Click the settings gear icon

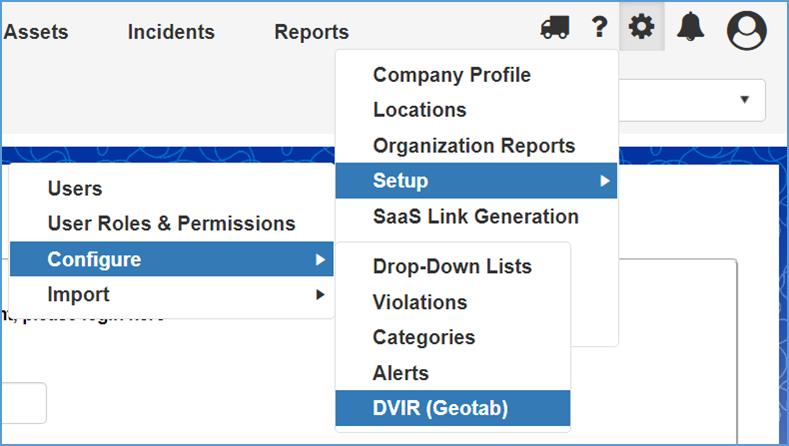click(x=641, y=28)
